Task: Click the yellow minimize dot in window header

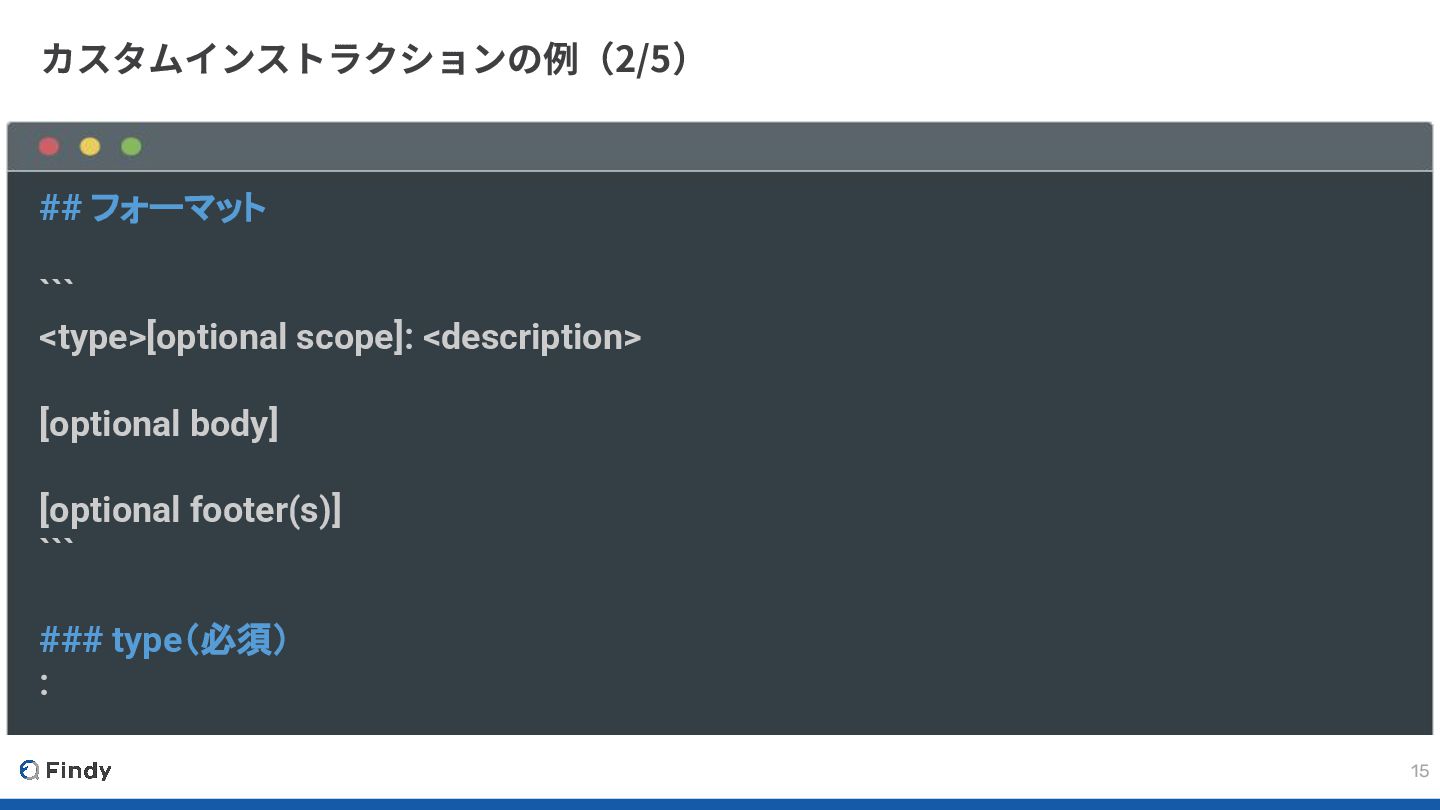Action: click(x=90, y=147)
